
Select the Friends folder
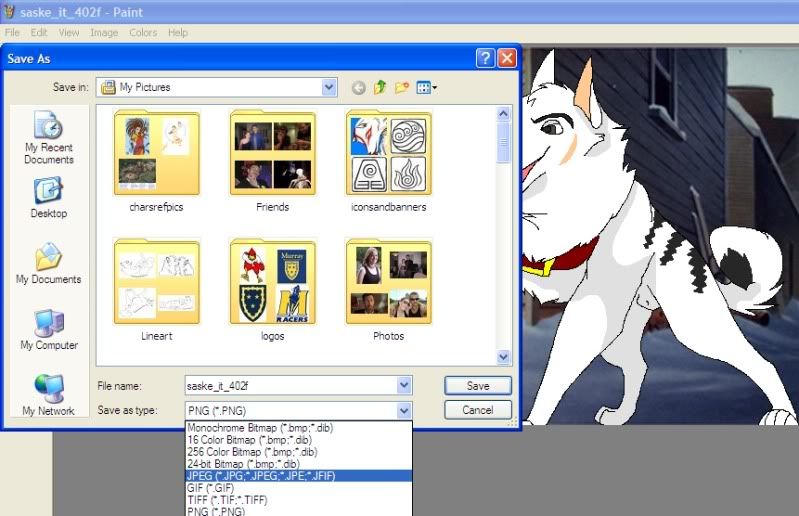tap(273, 161)
